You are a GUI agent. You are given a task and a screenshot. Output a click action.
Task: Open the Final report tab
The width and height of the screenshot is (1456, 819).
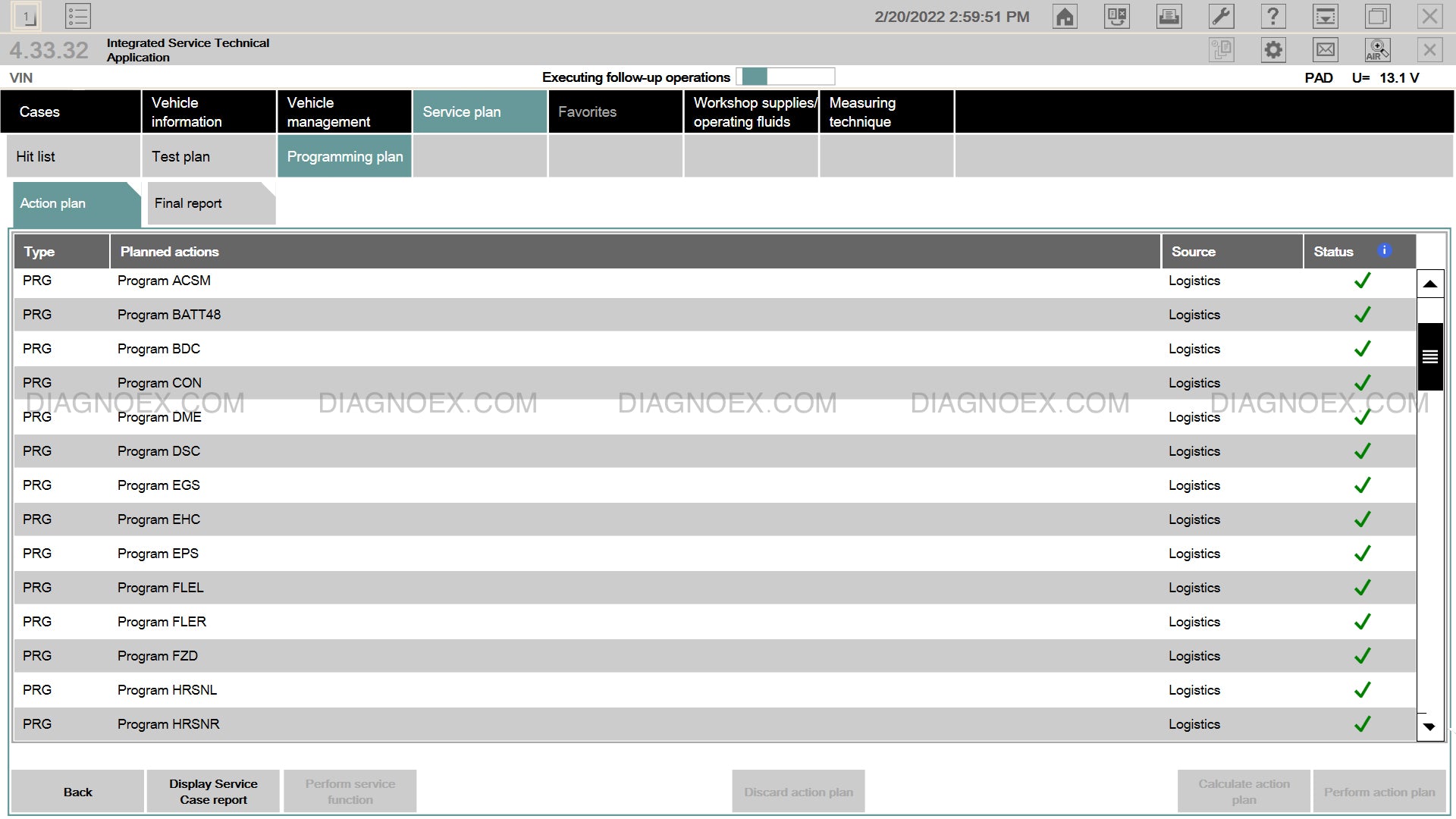211,203
